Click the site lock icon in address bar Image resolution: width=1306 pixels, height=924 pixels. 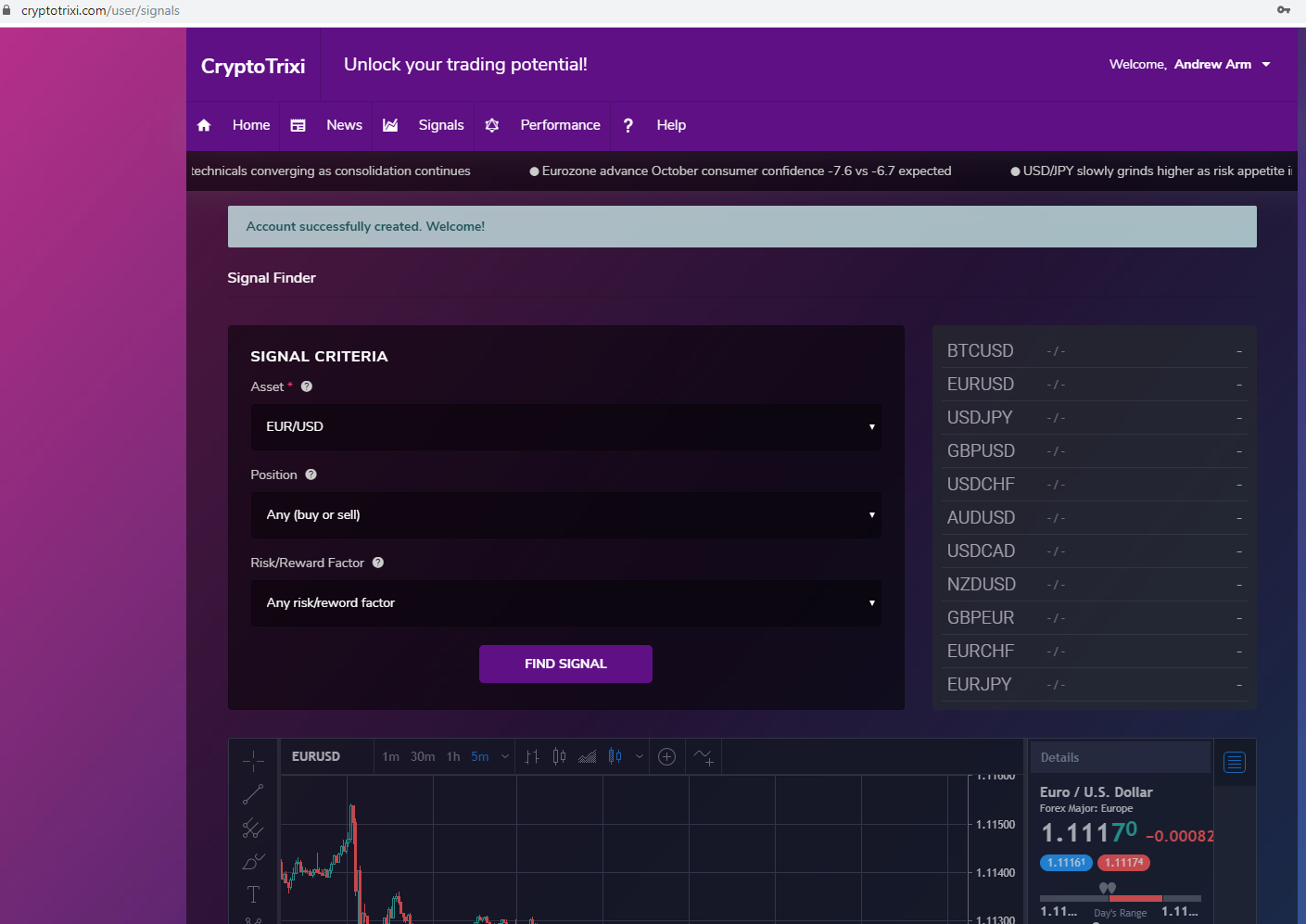[x=6, y=10]
